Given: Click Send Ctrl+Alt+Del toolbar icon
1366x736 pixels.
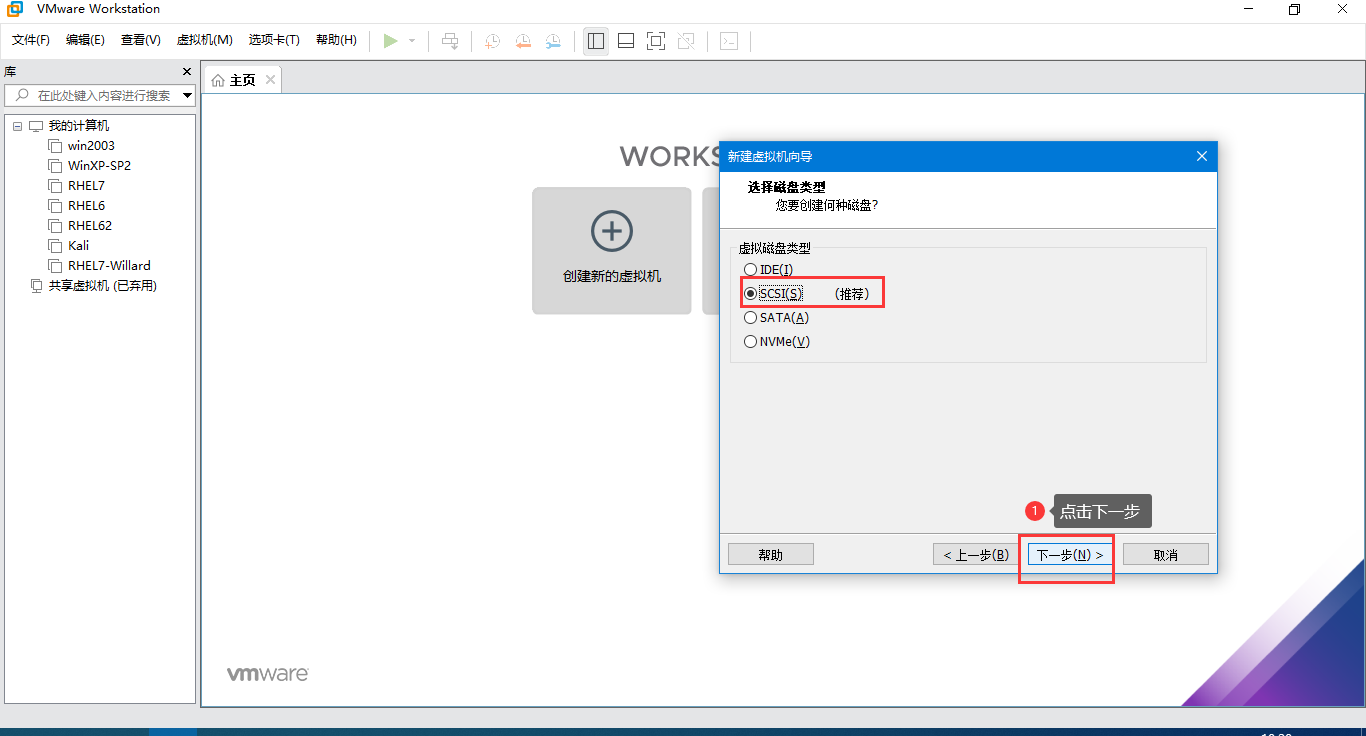Looking at the screenshot, I should tap(451, 41).
